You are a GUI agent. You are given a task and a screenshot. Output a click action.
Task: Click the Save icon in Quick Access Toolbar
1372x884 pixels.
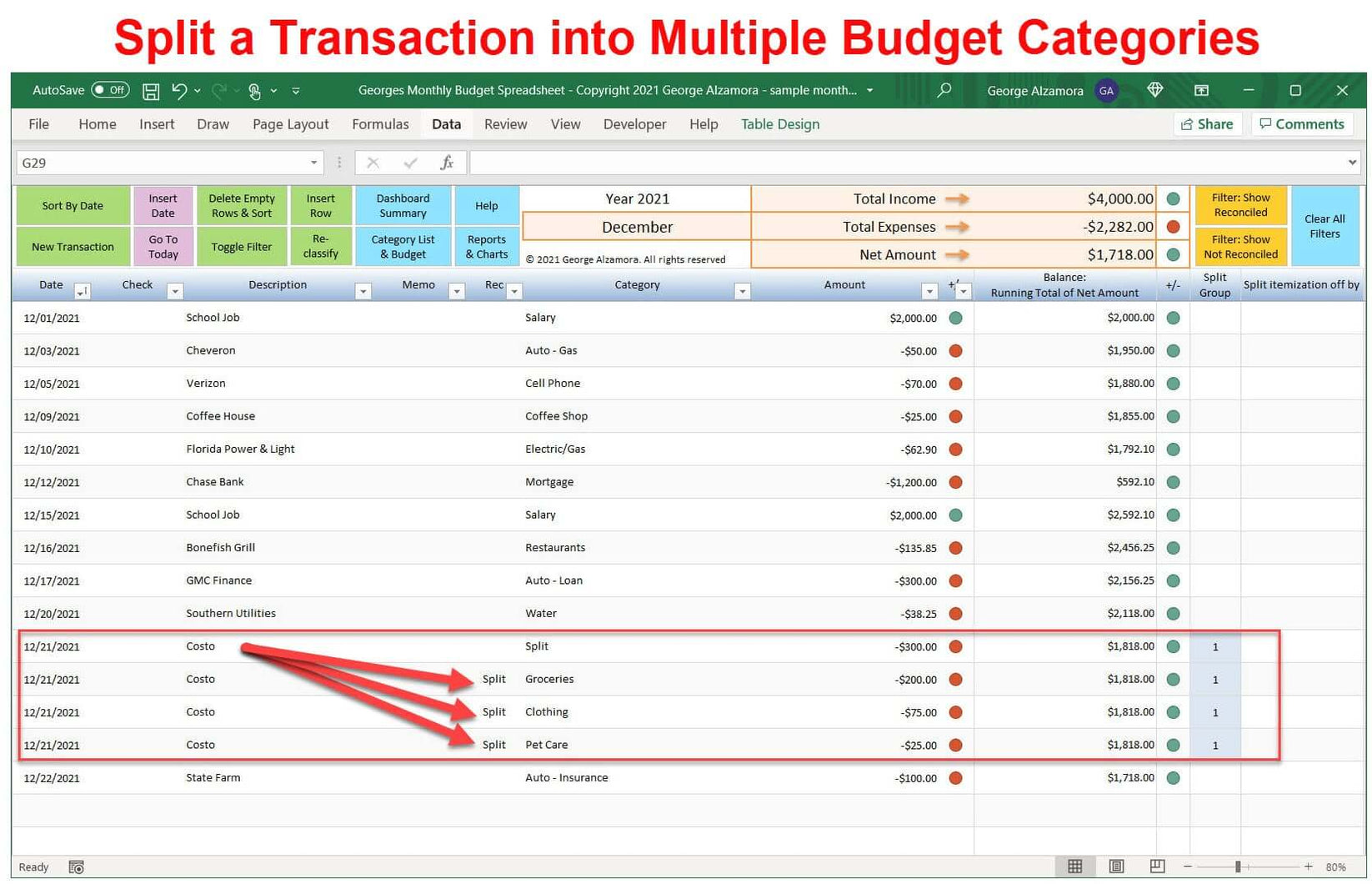click(x=151, y=91)
